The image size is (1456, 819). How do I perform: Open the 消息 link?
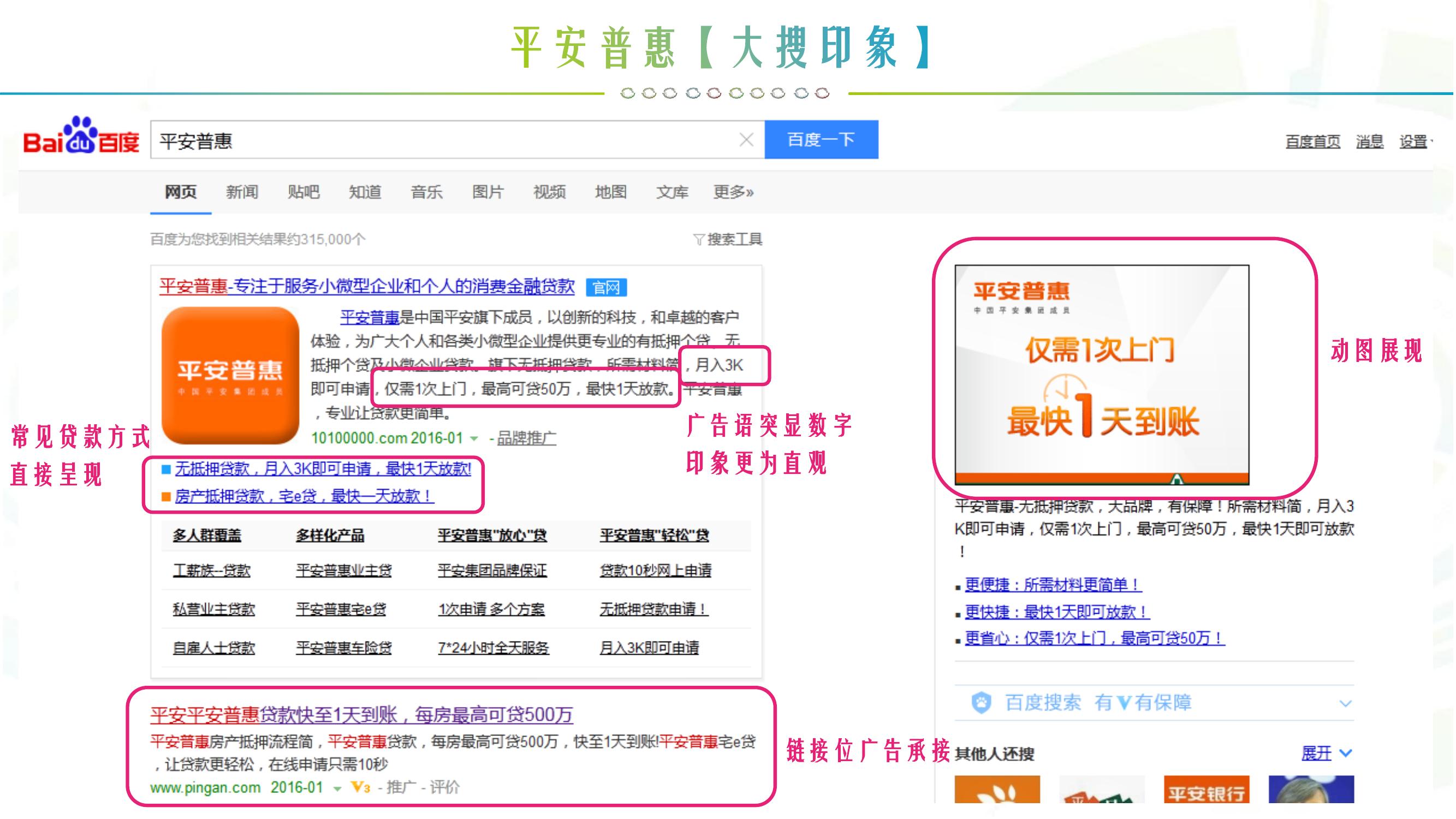pos(1370,141)
